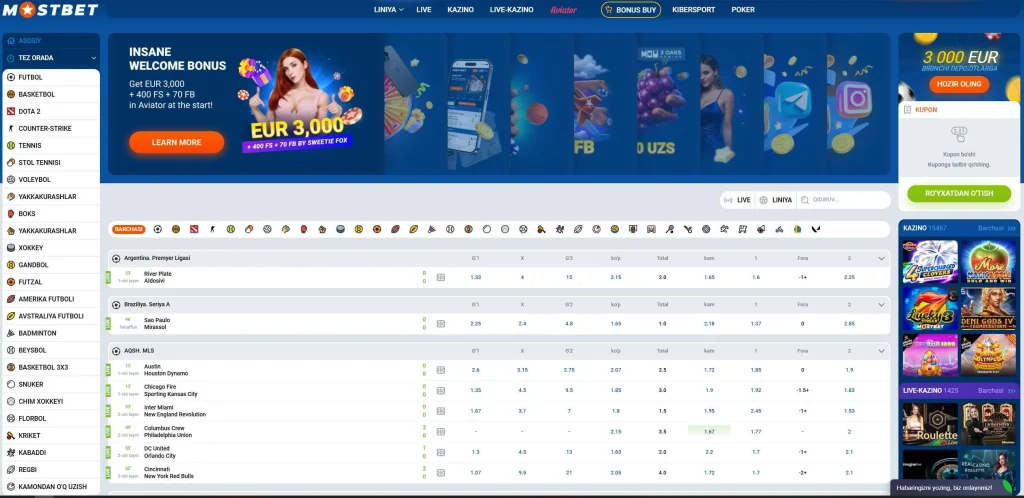Click the Futbol ball icon in sidebar
The image size is (1024, 498).
point(11,78)
